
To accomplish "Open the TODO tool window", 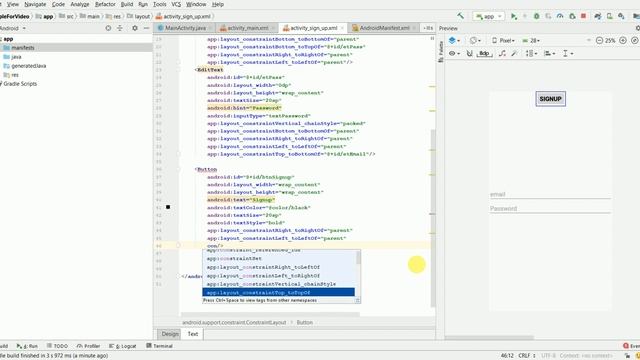I will (x=57, y=346).
